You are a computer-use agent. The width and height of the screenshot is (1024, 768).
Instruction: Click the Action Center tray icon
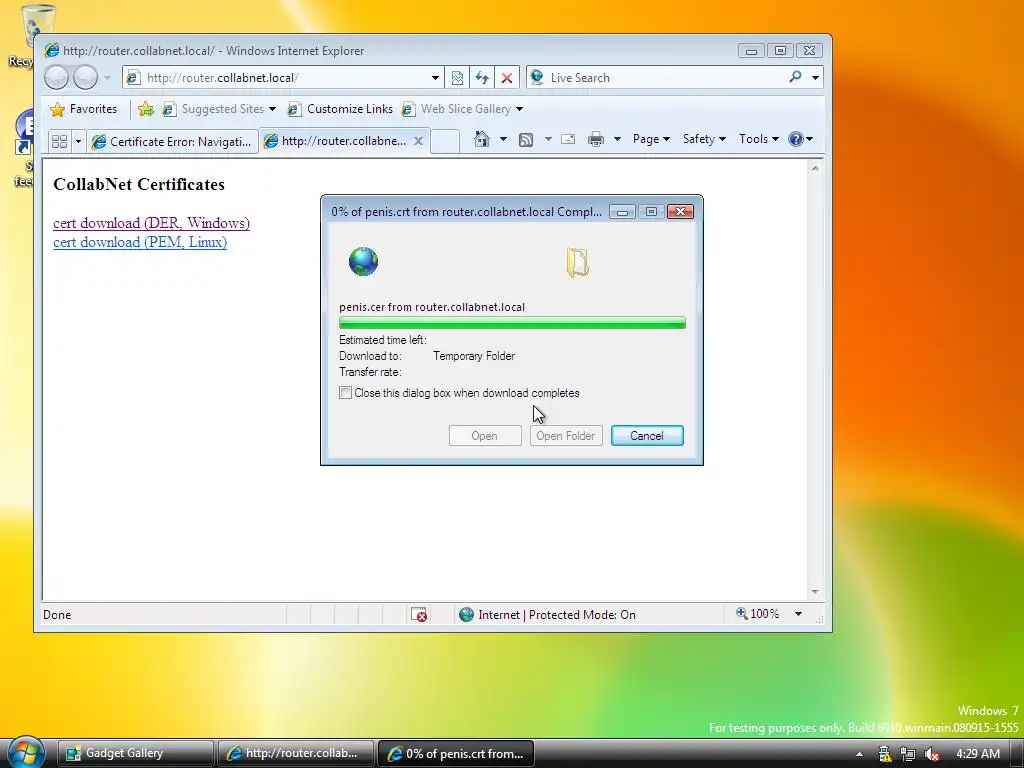884,754
